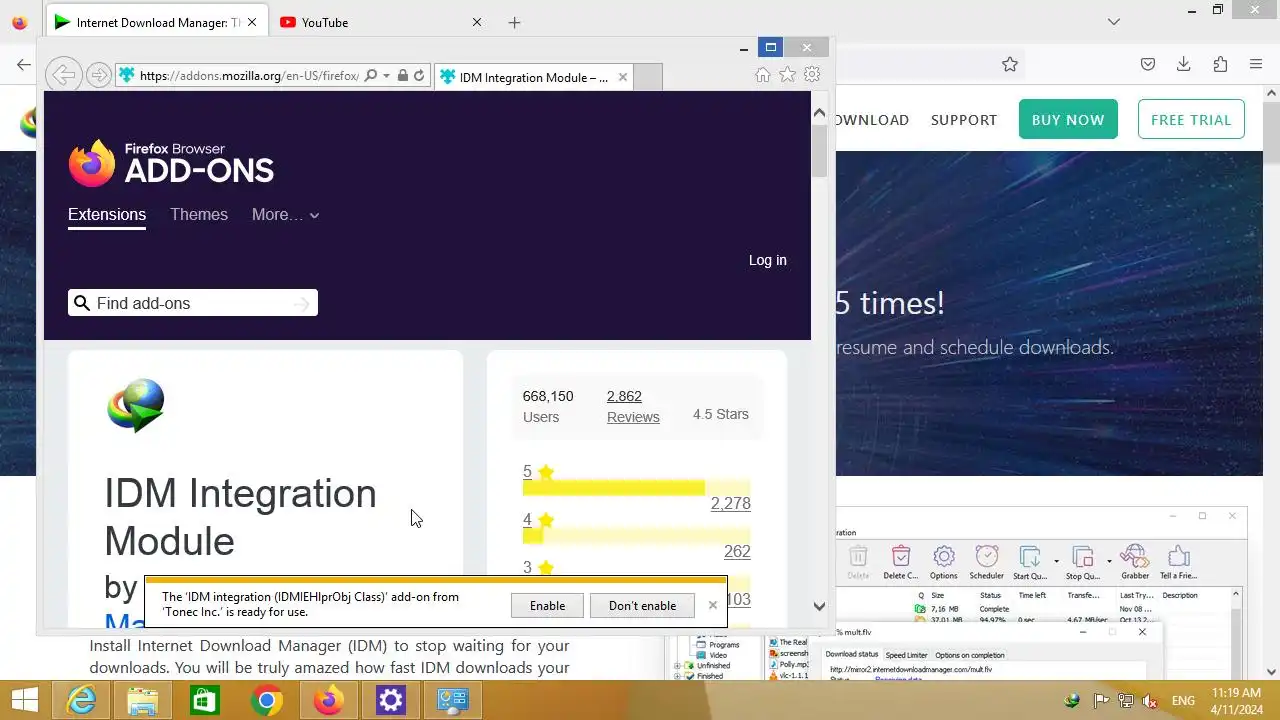Viewport: 1280px width, 720px height.
Task: Close the Internet Download Manager Firefox tab
Action: point(252,22)
